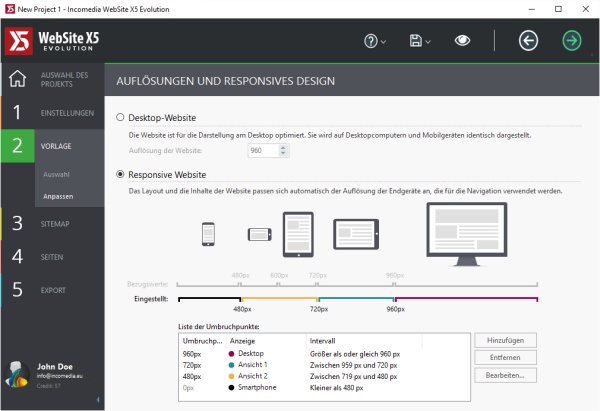Click the Bearbeiten... button

click(505, 375)
